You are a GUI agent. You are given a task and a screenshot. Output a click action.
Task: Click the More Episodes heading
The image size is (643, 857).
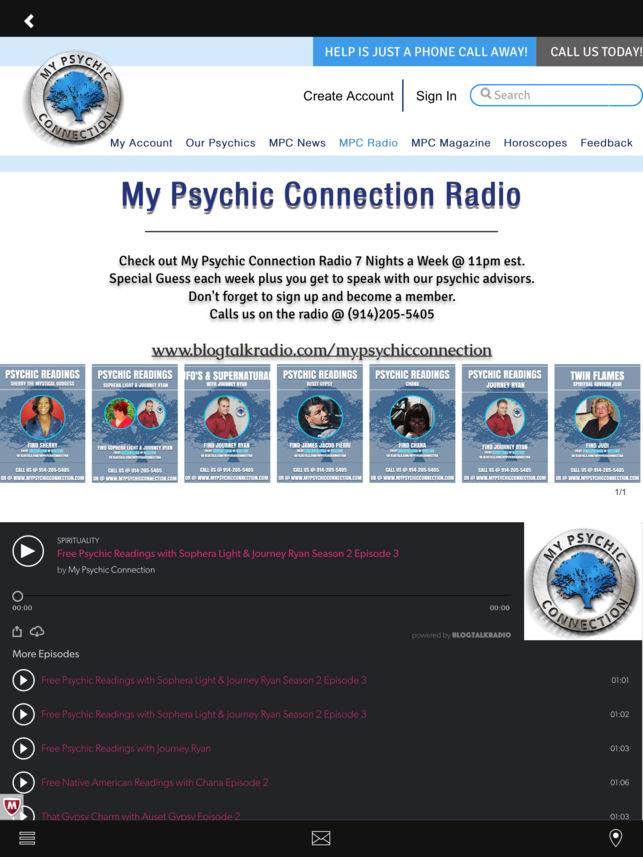pos(46,654)
